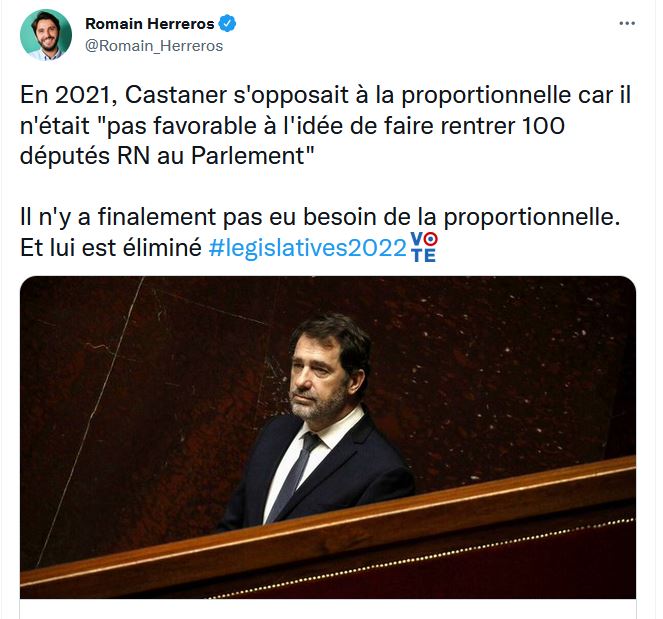Viewport: 663px width, 619px height.
Task: Click the VOTE hashmoji icon
Action: 424,247
